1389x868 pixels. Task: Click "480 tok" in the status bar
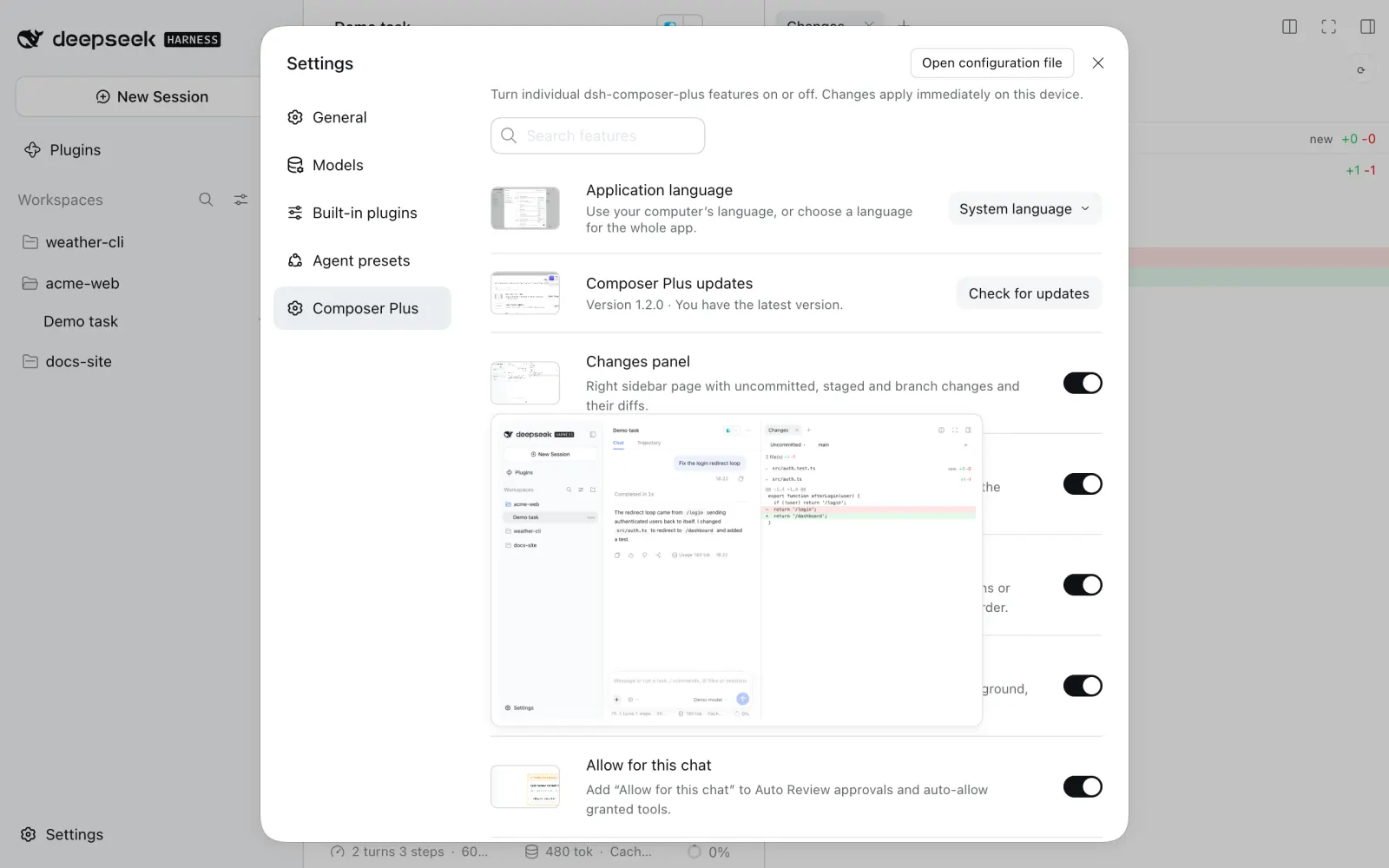click(x=569, y=852)
